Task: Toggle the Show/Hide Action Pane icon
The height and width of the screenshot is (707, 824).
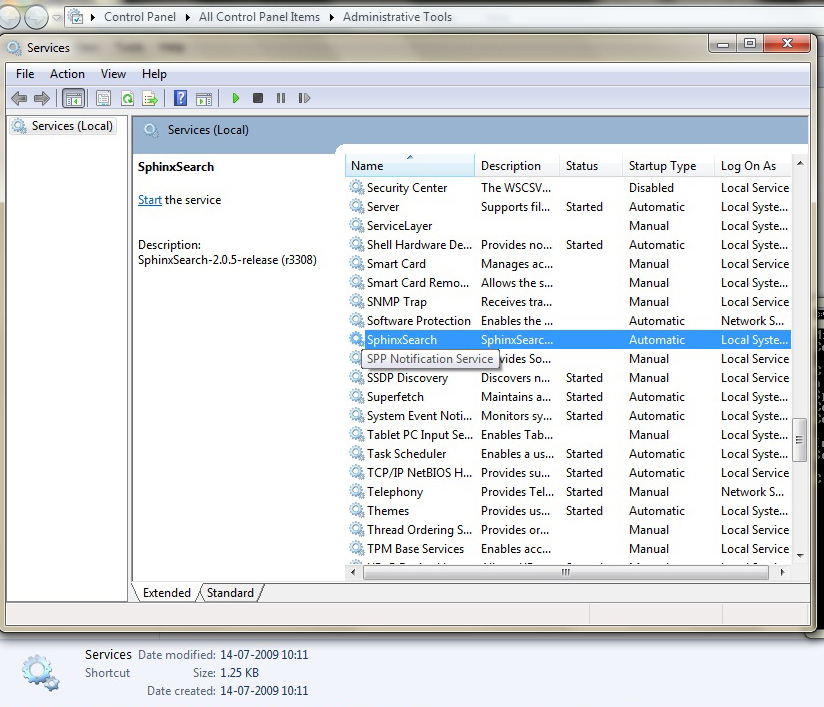Action: pyautogui.click(x=204, y=99)
